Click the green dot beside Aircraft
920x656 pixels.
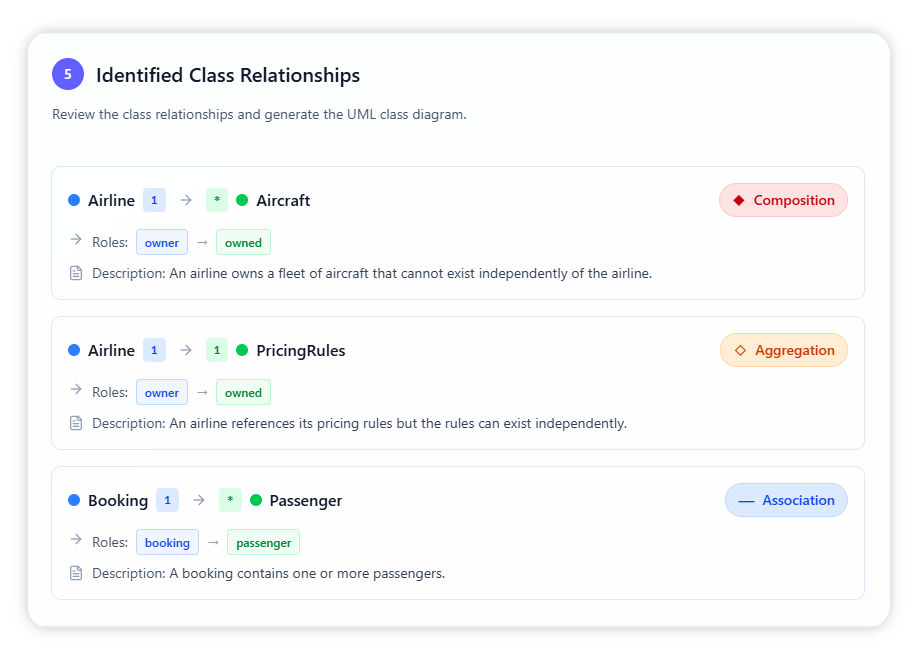242,200
